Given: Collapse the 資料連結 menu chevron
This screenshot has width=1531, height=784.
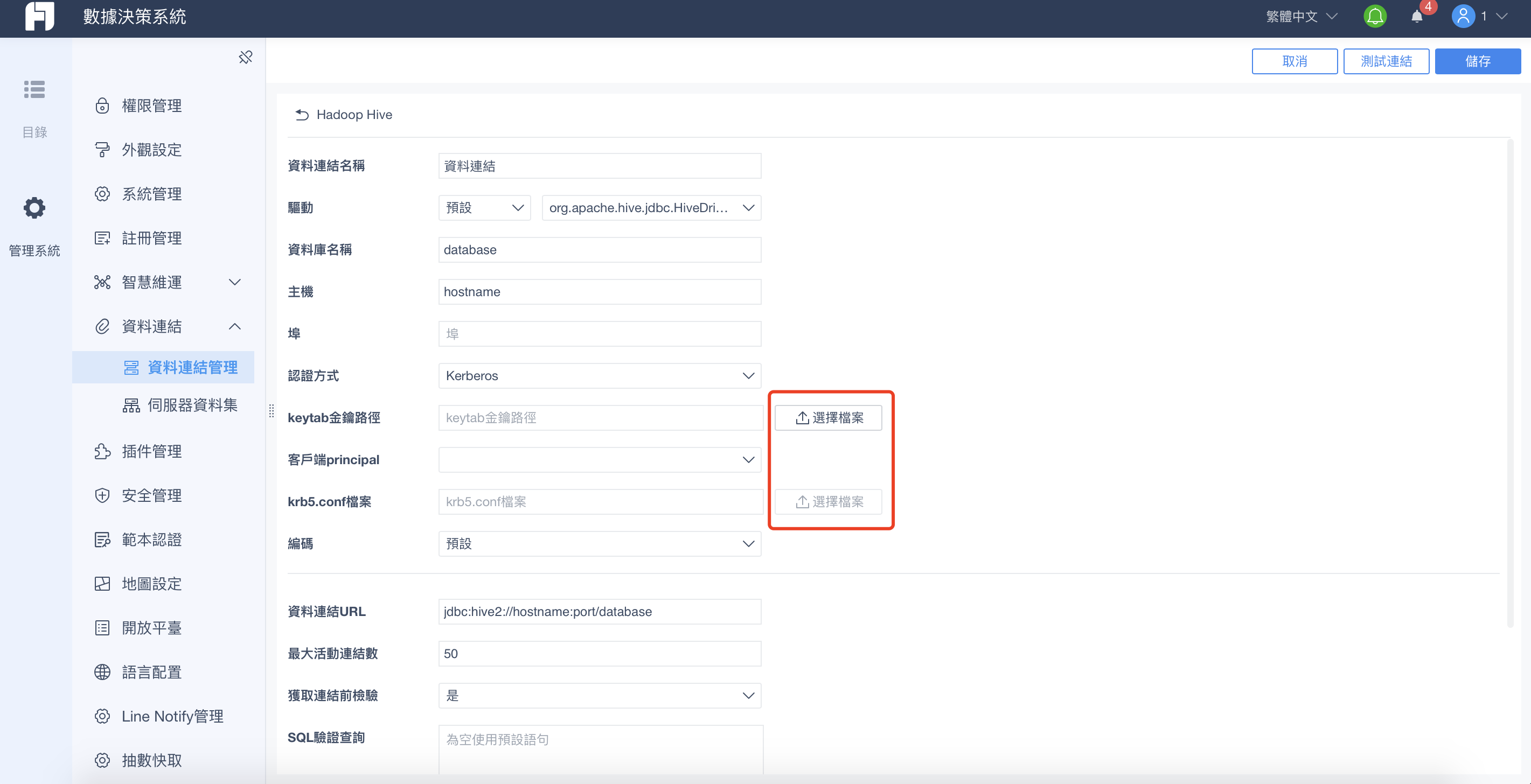Looking at the screenshot, I should 235,326.
